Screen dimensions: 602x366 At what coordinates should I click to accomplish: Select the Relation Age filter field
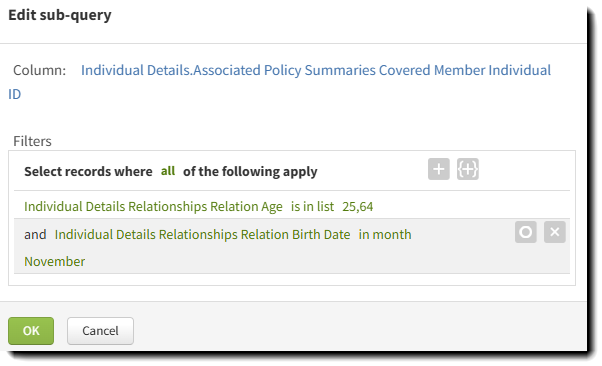(x=153, y=207)
